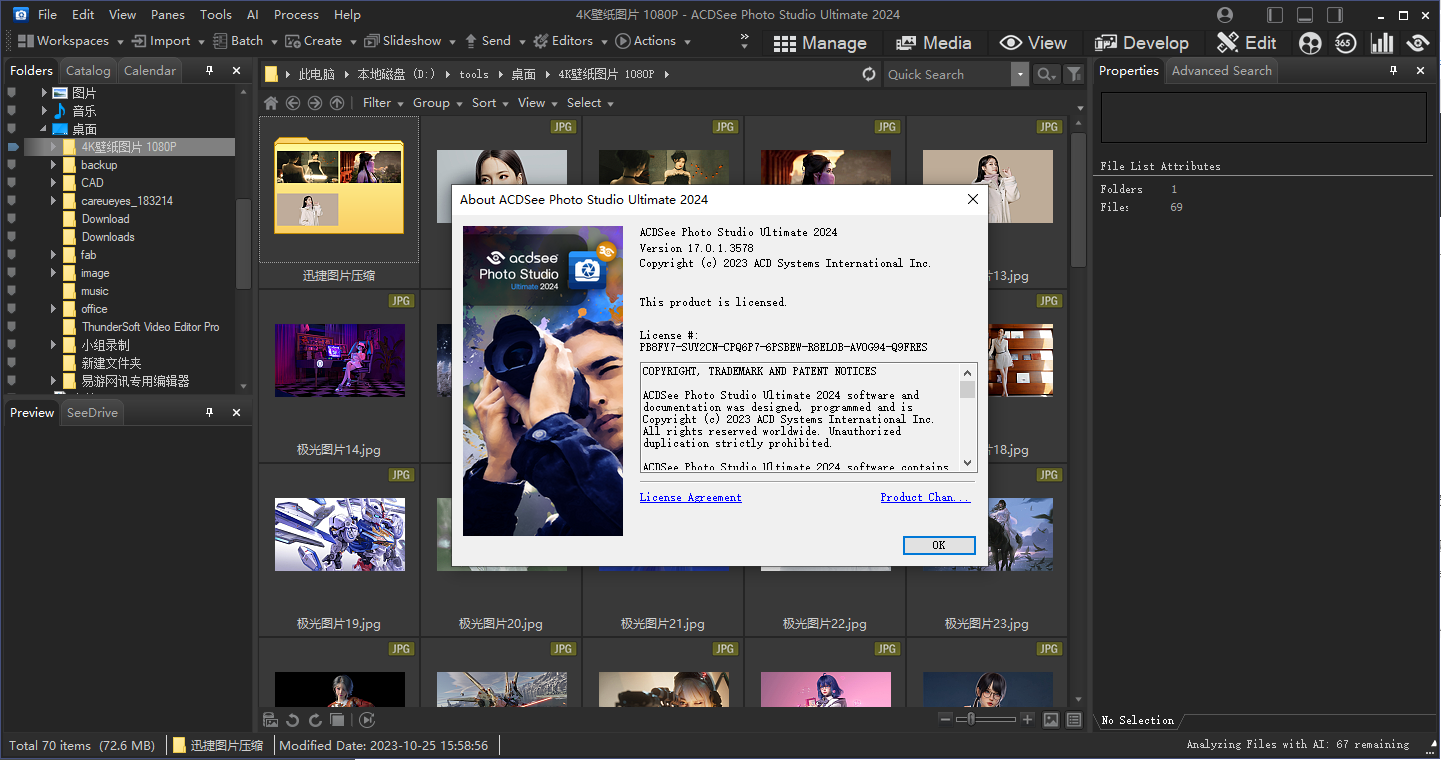Click OK in the About dialog
This screenshot has width=1441, height=760.
tap(938, 545)
